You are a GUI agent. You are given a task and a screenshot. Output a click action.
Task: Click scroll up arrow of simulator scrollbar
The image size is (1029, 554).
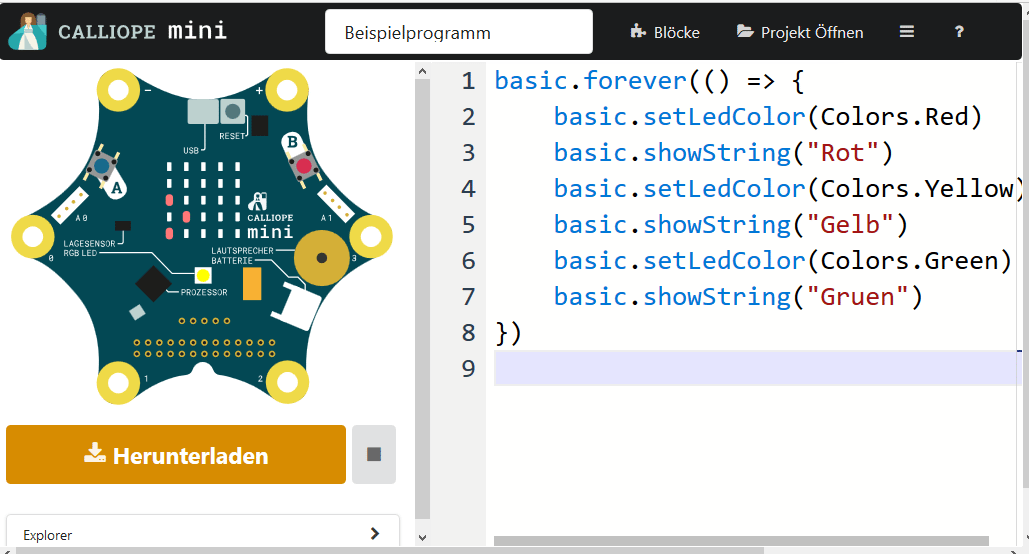coord(422,71)
